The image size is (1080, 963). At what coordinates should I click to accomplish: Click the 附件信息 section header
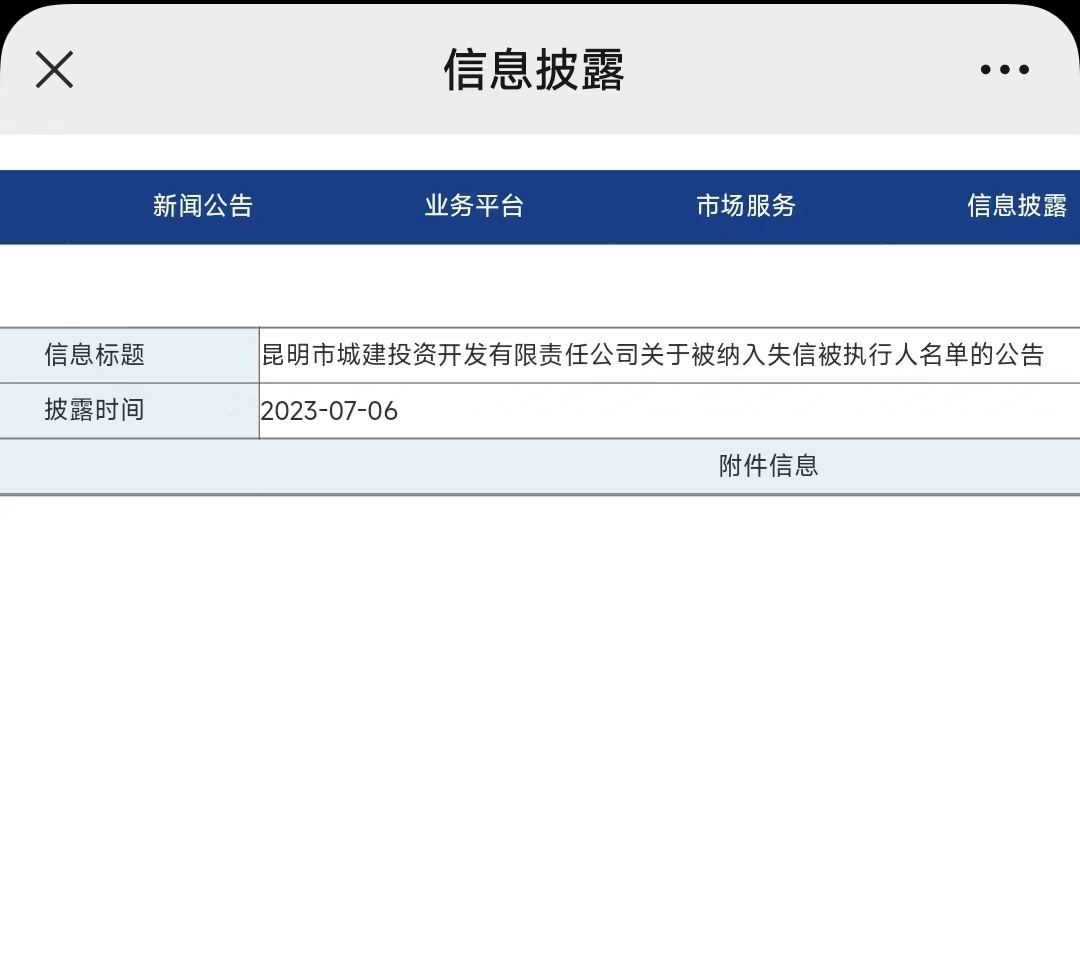point(769,466)
